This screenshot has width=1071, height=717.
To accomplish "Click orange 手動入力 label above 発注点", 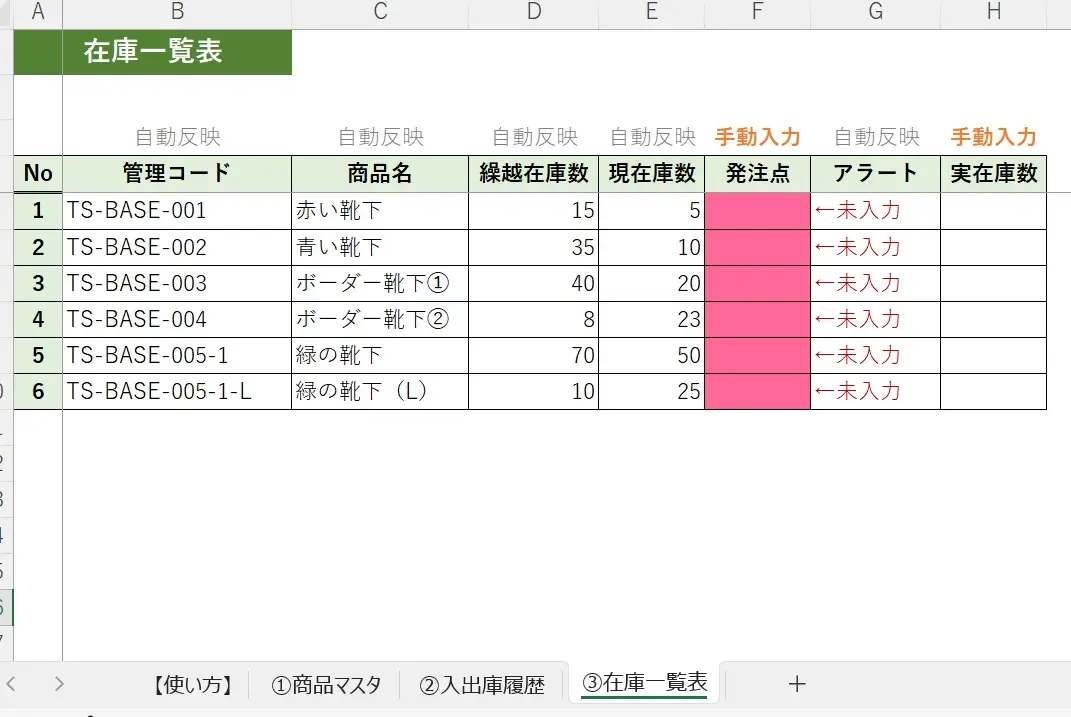I will (x=757, y=137).
